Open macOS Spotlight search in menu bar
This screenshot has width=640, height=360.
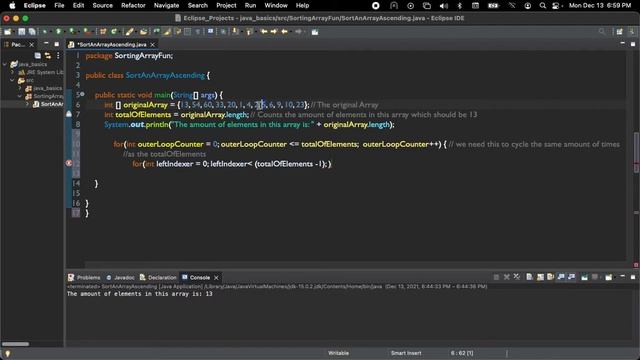click(x=542, y=5)
